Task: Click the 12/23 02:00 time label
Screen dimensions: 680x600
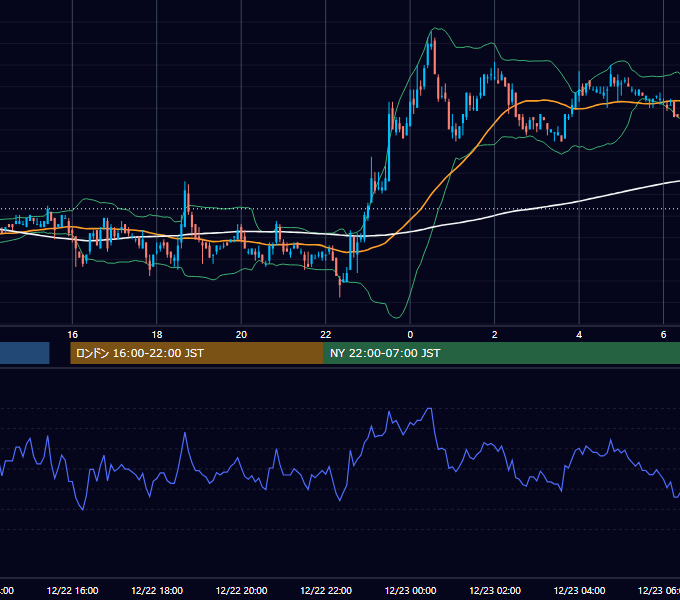Action: [x=495, y=590]
